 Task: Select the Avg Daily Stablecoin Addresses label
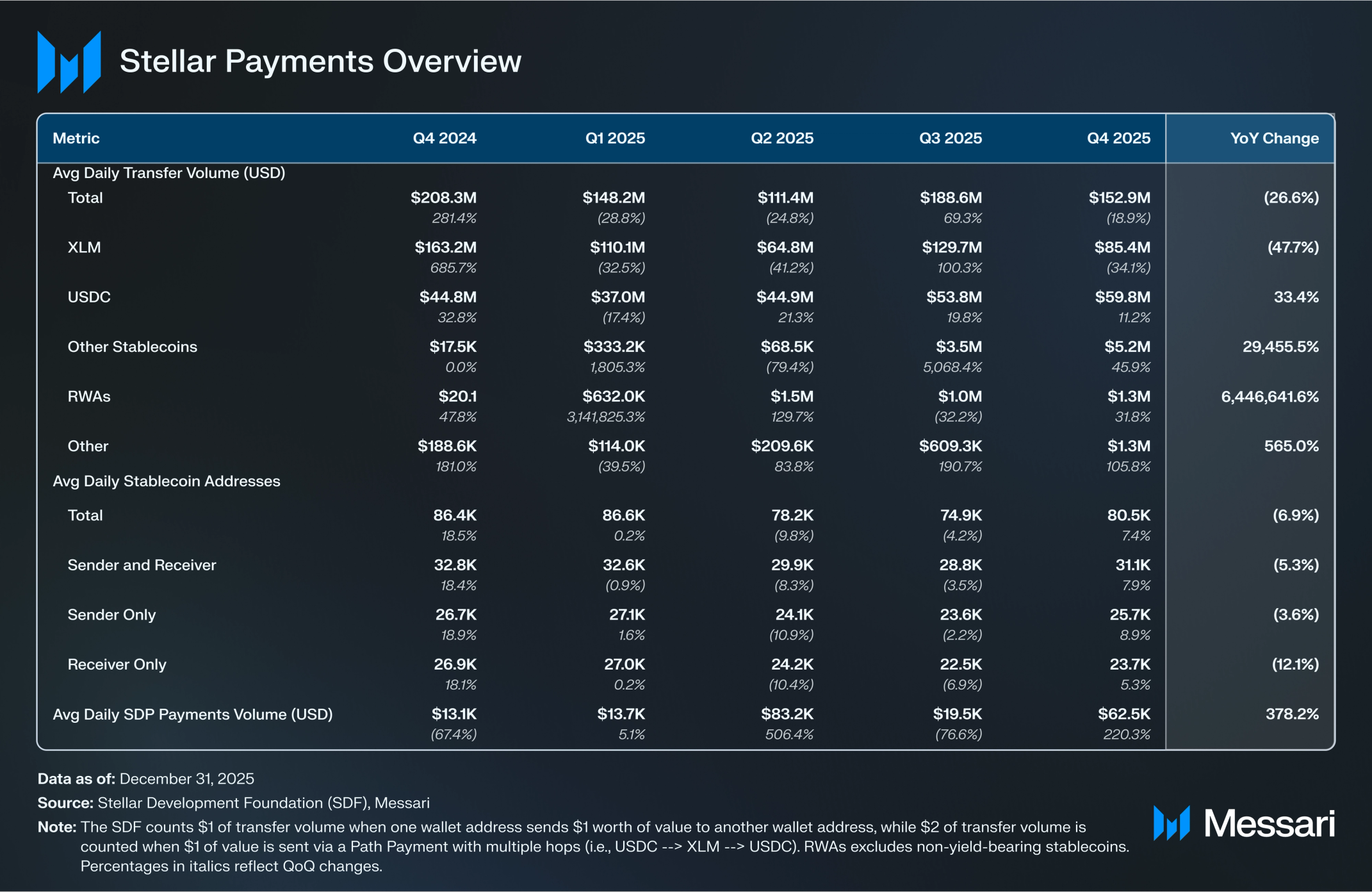click(x=167, y=481)
